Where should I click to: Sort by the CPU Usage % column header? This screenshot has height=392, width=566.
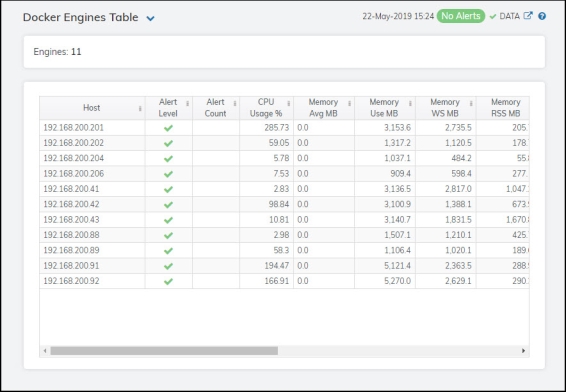(266, 108)
